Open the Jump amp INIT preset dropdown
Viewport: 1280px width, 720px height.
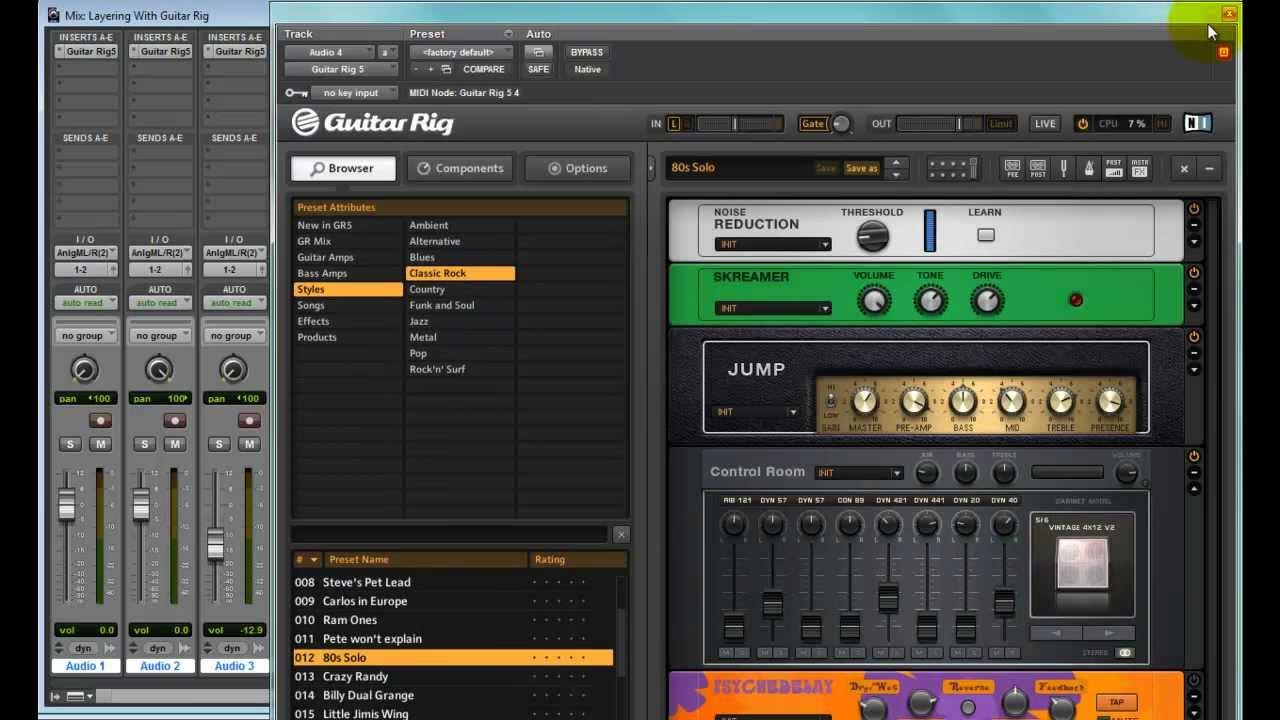point(756,412)
